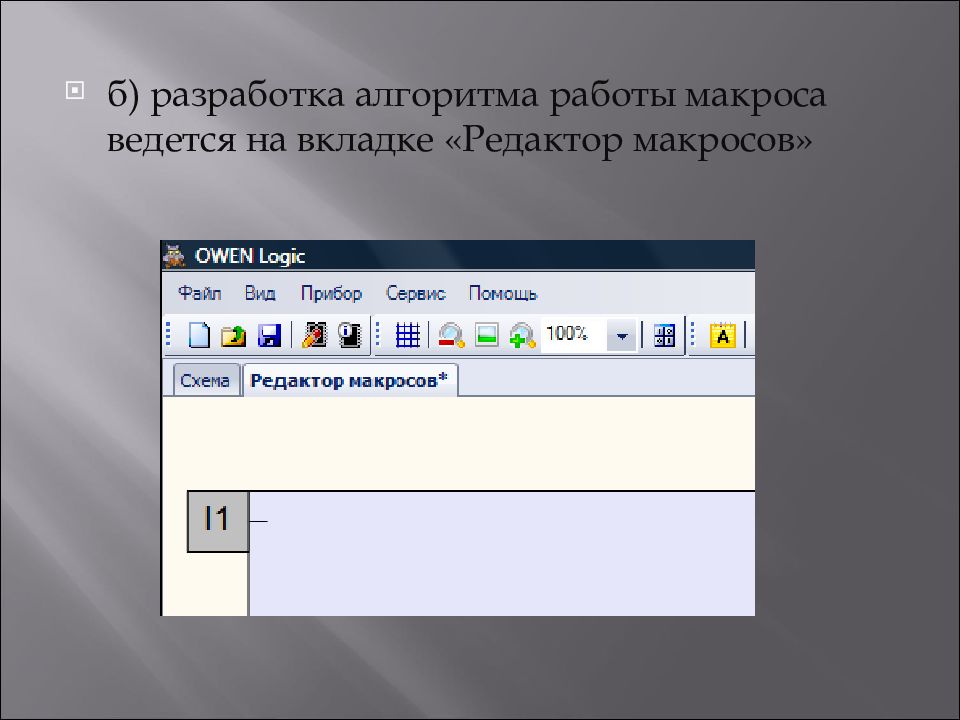Click the zoom in magnifier icon
Viewport: 960px width, 720px height.
pyautogui.click(x=522, y=336)
